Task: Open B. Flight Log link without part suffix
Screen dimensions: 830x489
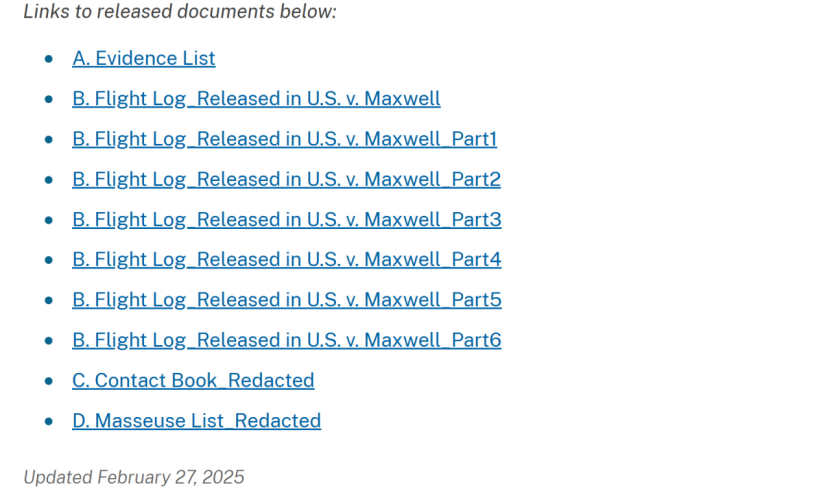Action: [x=256, y=98]
